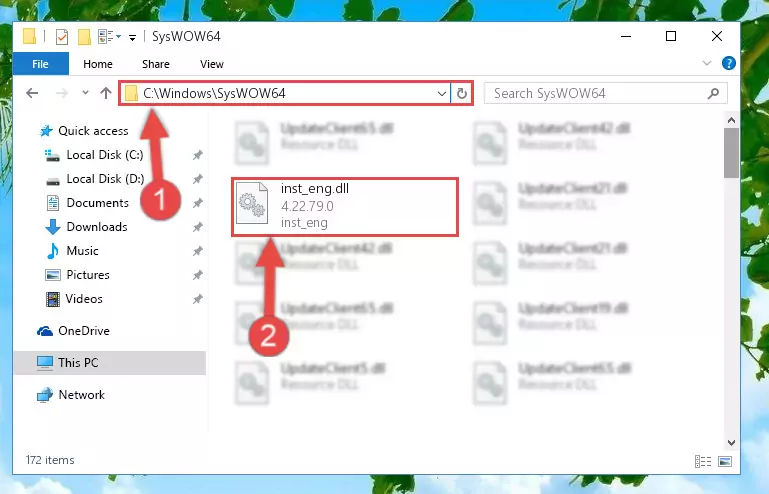Open the address bar history dropdown

[x=441, y=93]
